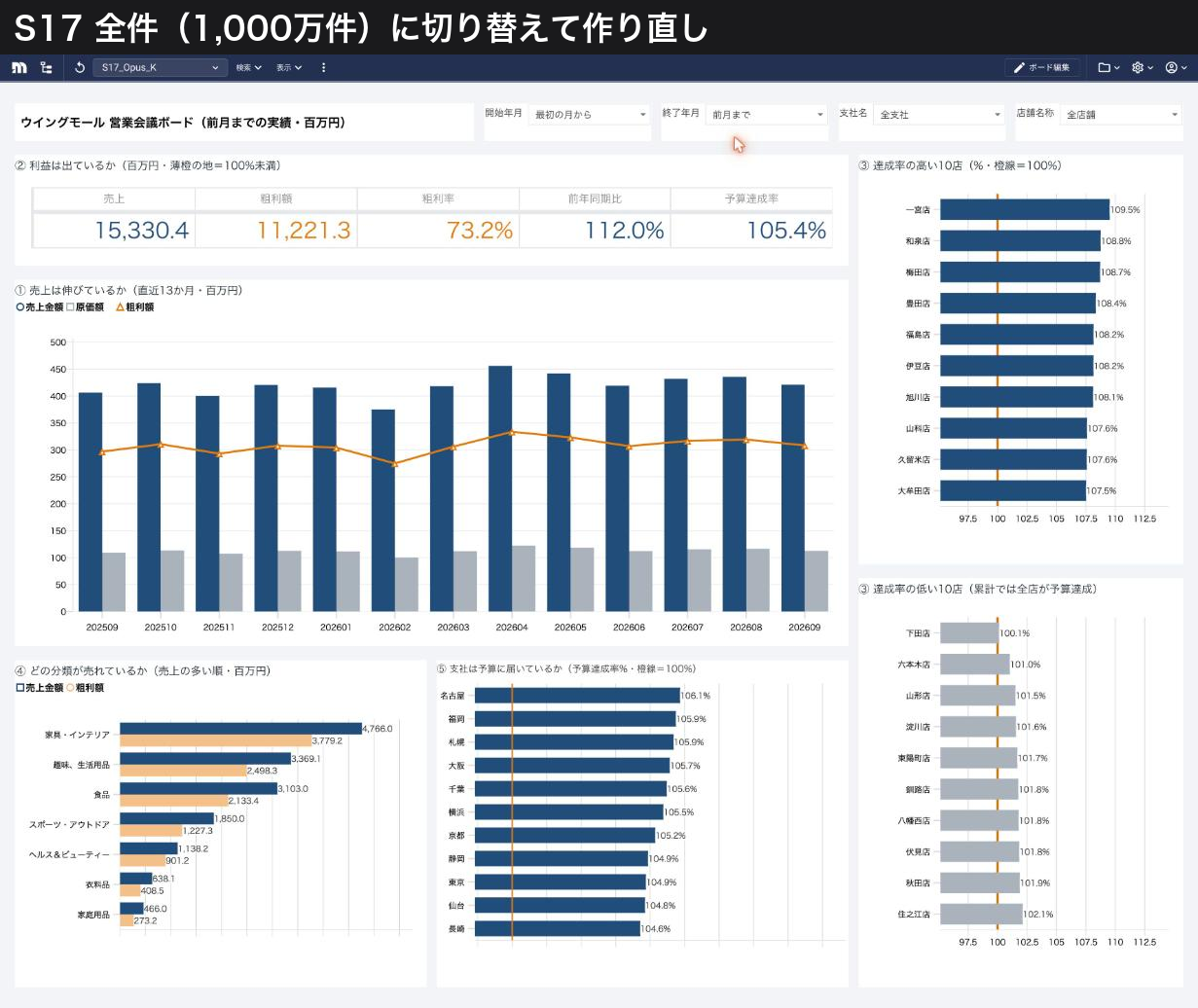This screenshot has width=1198, height=1008.
Task: Open the 店舗名称 filter dropdown
Action: (1121, 115)
